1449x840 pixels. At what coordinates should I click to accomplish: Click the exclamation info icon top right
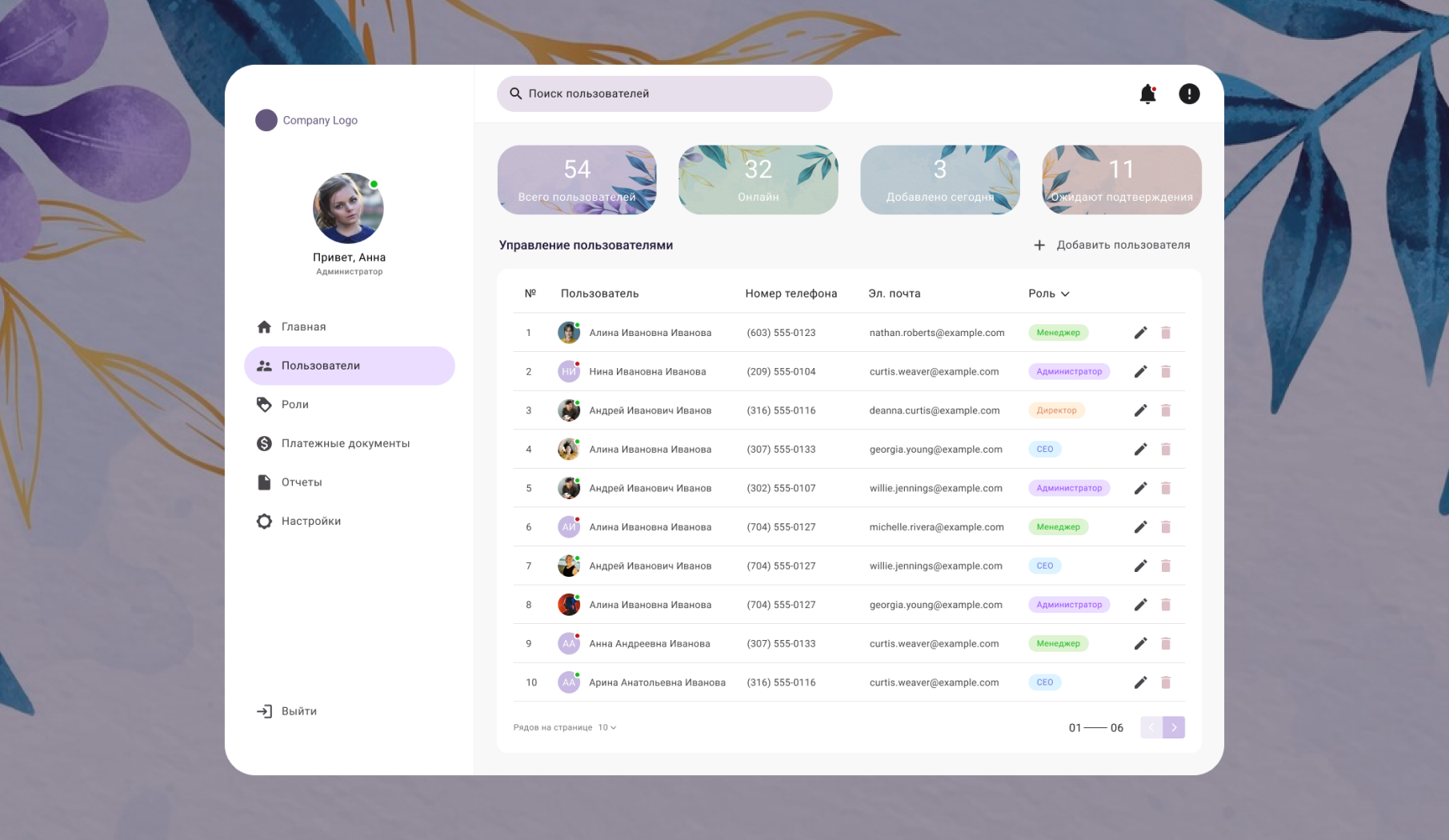[1189, 94]
